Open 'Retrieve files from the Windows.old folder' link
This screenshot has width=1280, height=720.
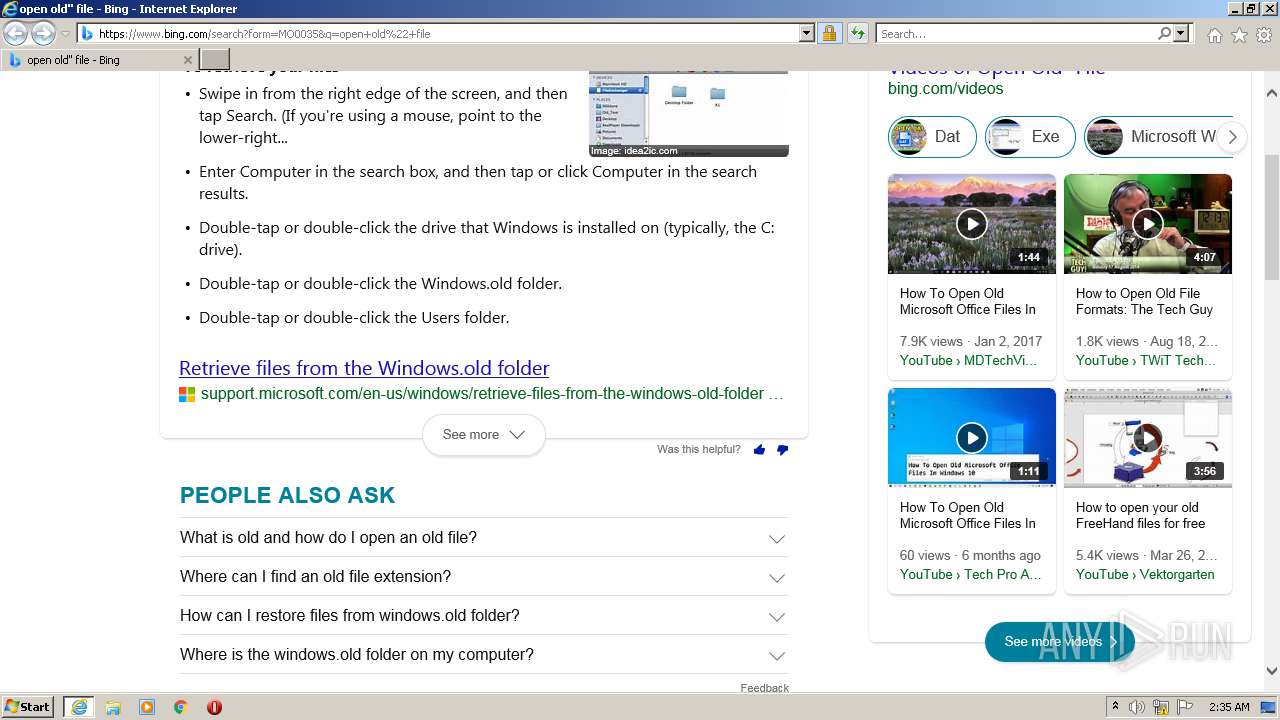click(x=364, y=368)
